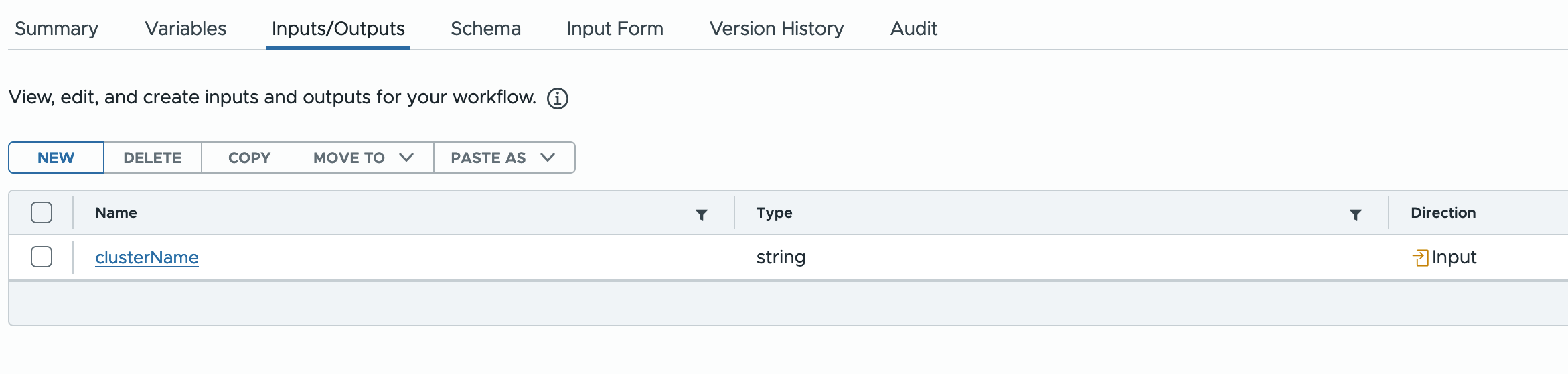Open the clusterName parameter link
The width and height of the screenshot is (1568, 374).
(147, 257)
